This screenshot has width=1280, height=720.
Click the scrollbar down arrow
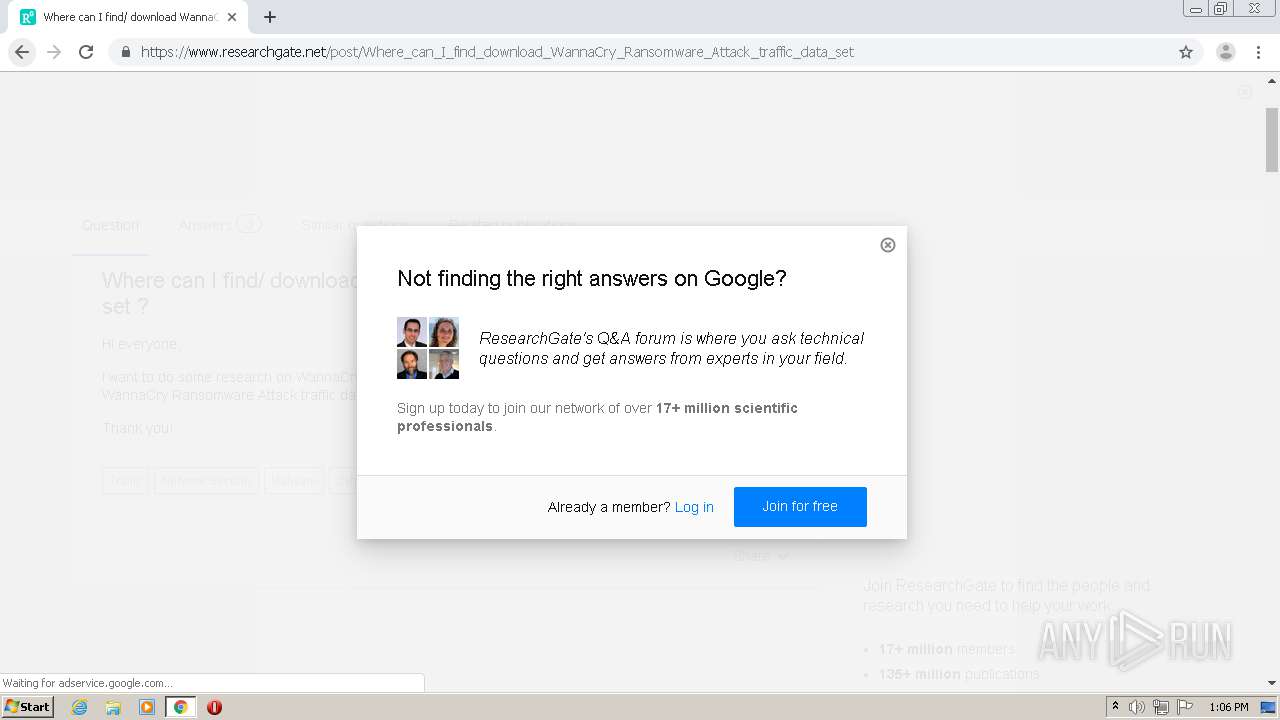point(1272,683)
